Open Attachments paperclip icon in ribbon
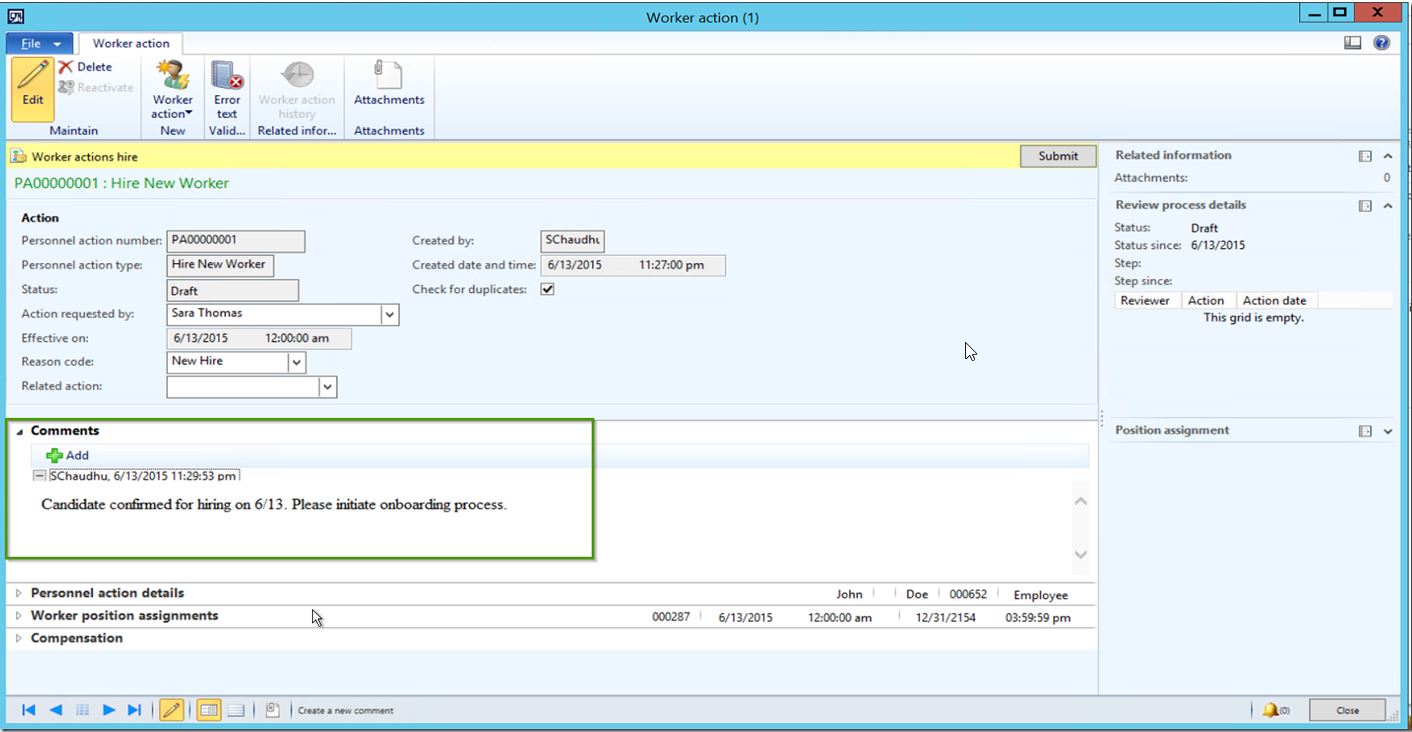The image size is (1412, 732). [388, 76]
